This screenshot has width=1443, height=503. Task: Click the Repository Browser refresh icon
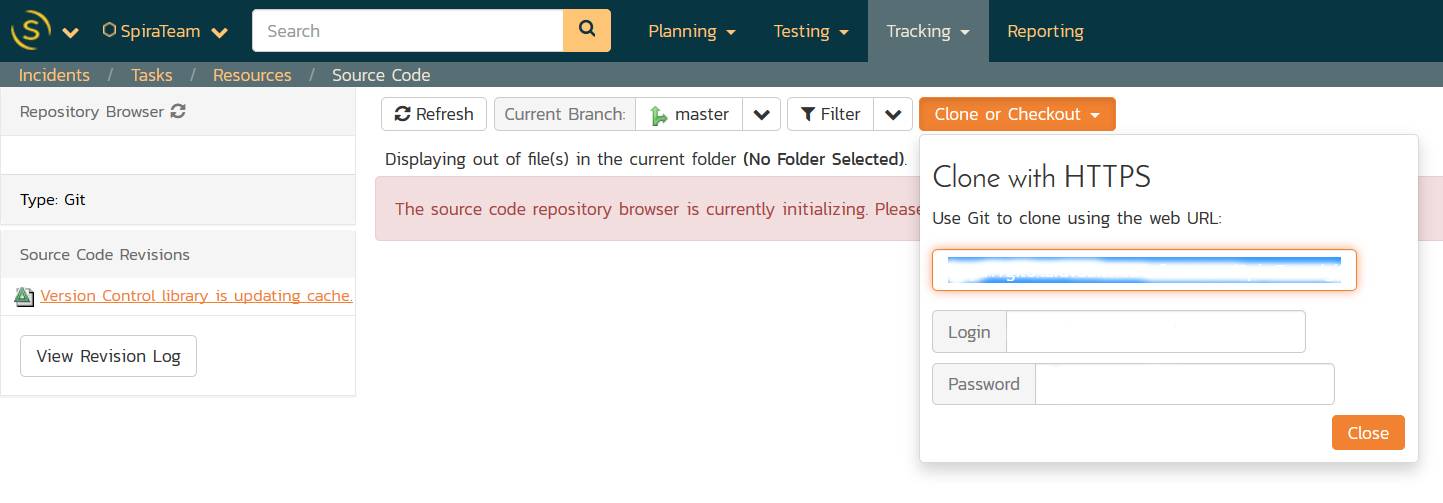tap(178, 112)
